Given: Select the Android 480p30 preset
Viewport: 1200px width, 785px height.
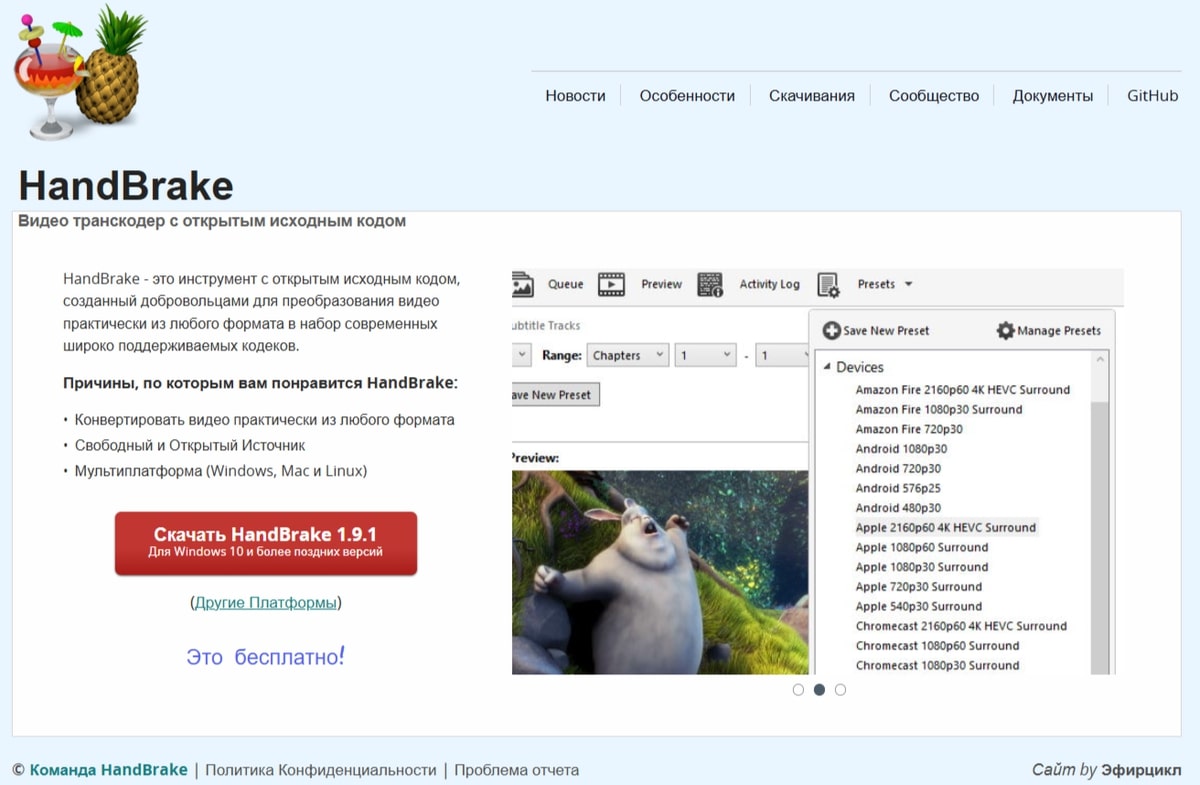Looking at the screenshot, I should click(898, 508).
